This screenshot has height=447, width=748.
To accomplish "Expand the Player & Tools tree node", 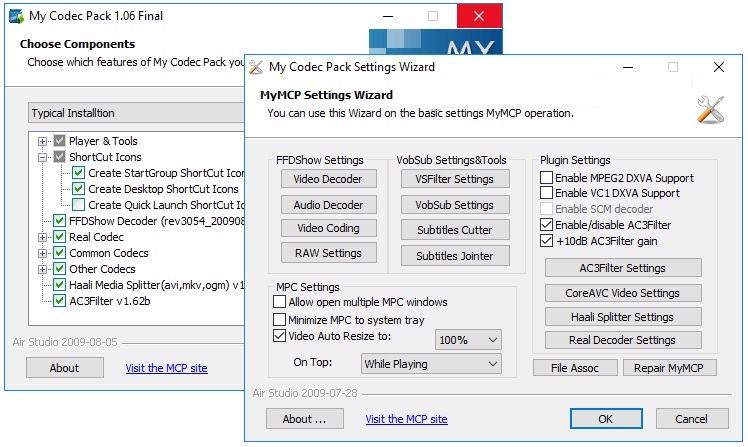I will 43,141.
